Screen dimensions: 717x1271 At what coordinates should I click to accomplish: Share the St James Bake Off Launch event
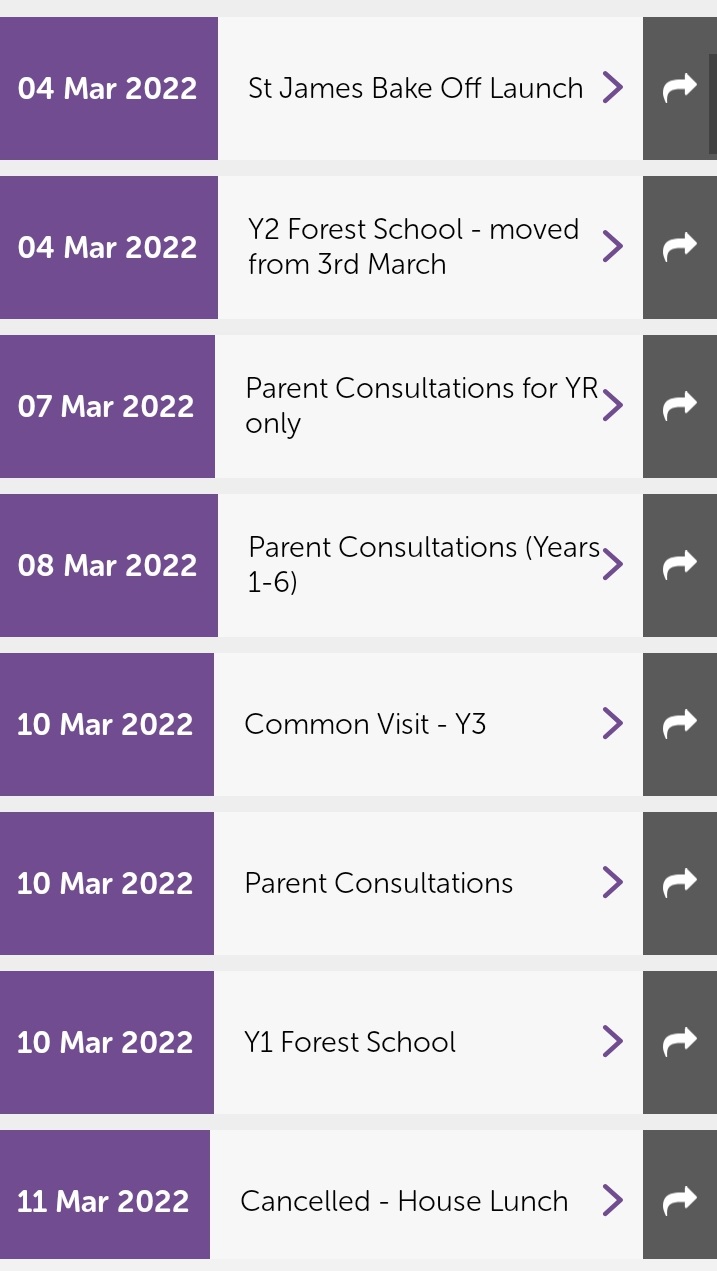coord(680,88)
